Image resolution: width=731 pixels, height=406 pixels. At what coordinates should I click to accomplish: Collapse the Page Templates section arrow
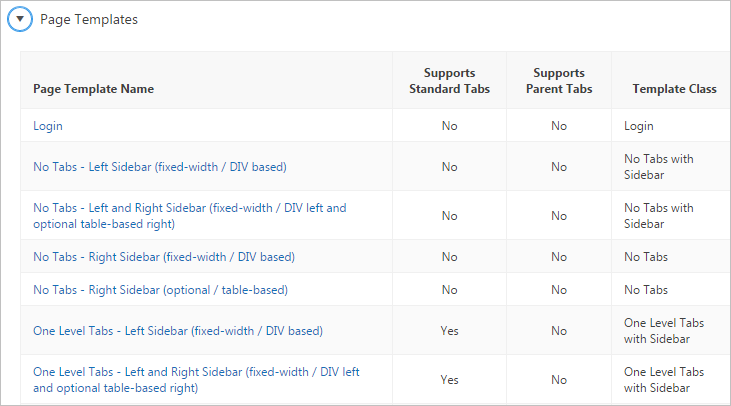20,19
